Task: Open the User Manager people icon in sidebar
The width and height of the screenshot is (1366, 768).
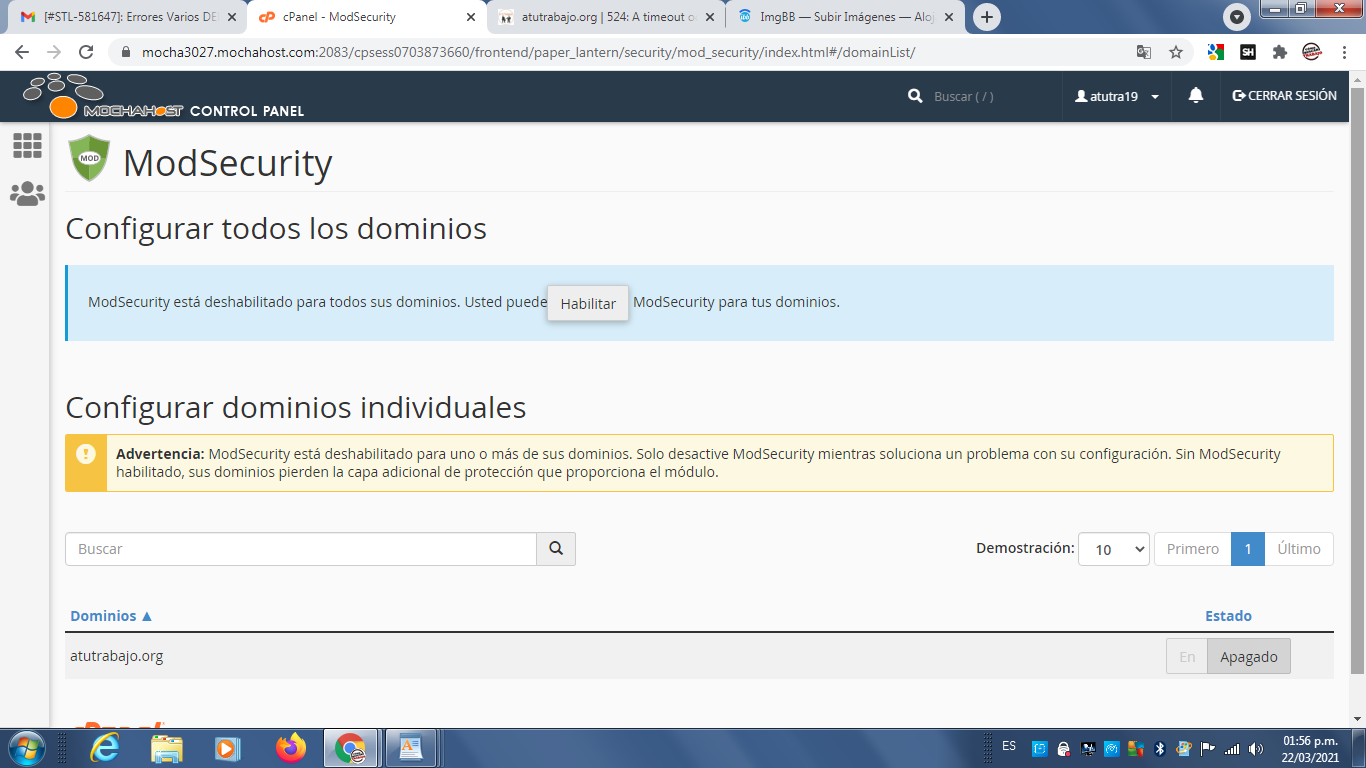Action: coord(27,194)
